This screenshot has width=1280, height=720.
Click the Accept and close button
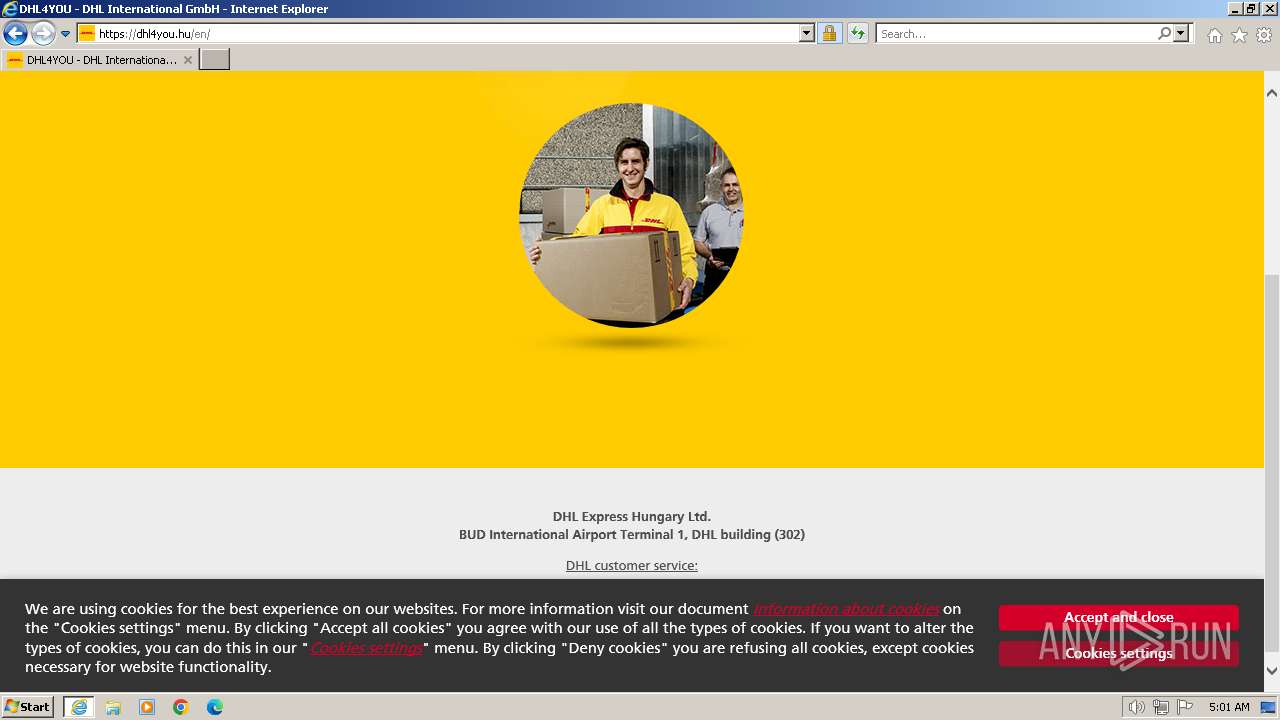pos(1118,617)
